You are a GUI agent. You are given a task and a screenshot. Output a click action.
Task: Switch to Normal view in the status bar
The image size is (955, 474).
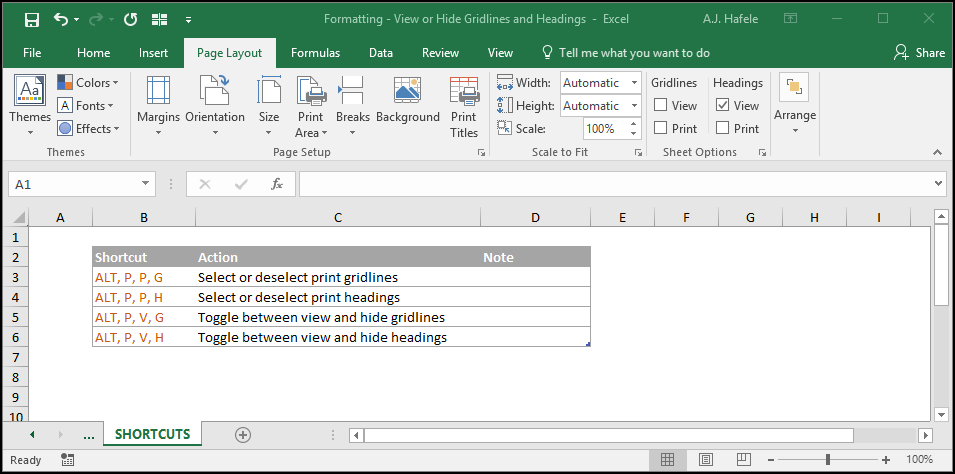click(667, 459)
